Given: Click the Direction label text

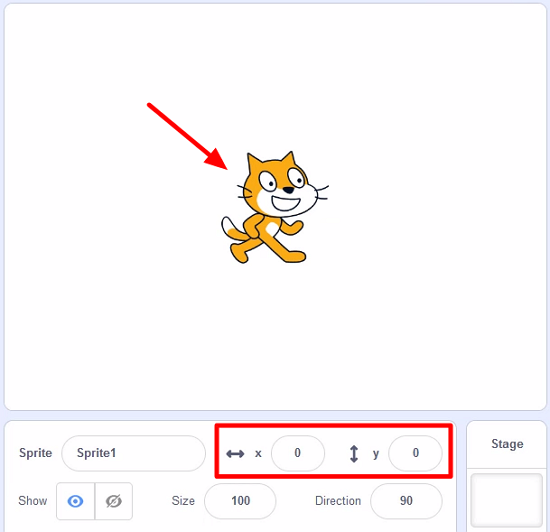Looking at the screenshot, I should point(338,501).
